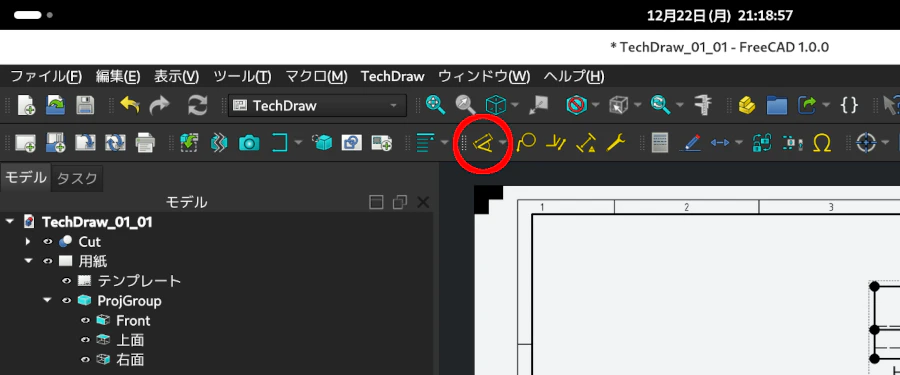This screenshot has width=900, height=375.
Task: Select the テンプレート tree item
Action: (139, 281)
